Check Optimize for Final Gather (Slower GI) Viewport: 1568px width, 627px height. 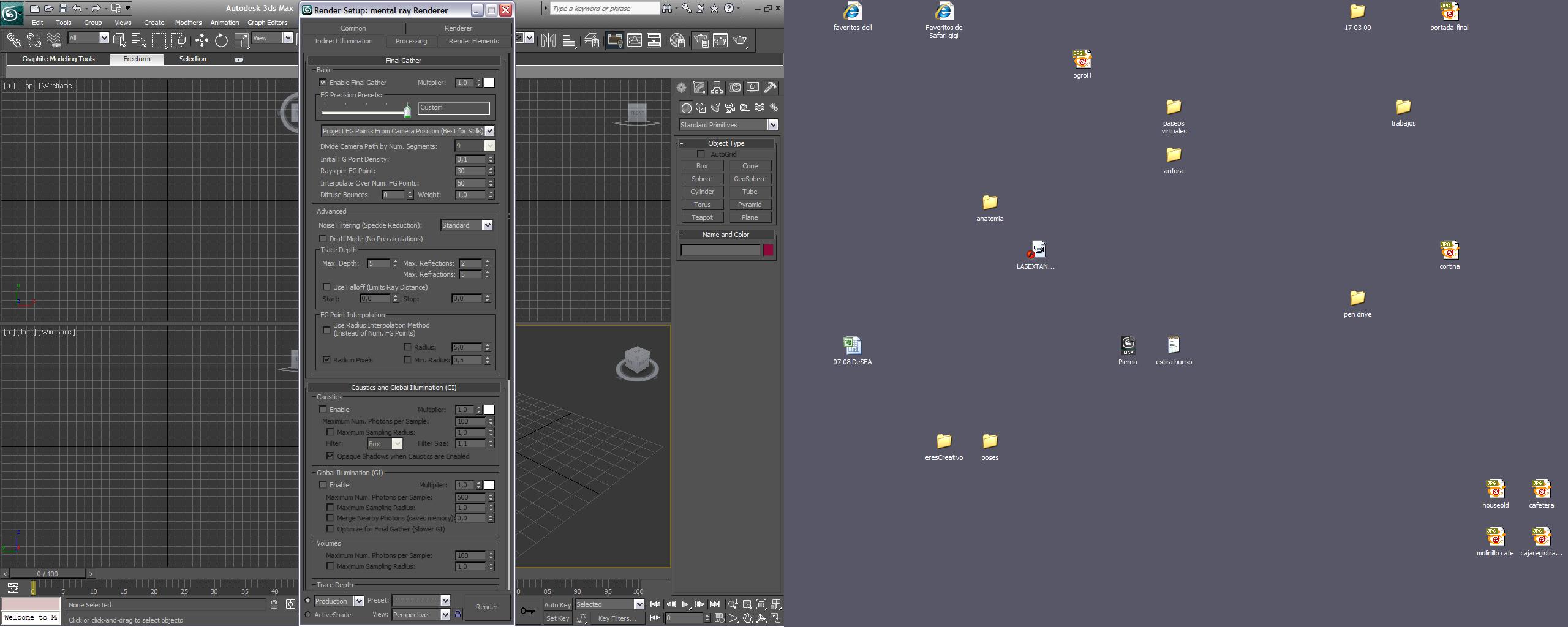330,529
